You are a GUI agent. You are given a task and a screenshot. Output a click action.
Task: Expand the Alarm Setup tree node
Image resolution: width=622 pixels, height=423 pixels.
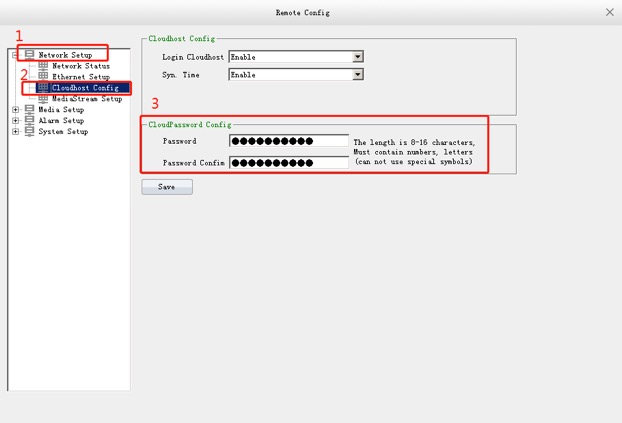[x=16, y=121]
